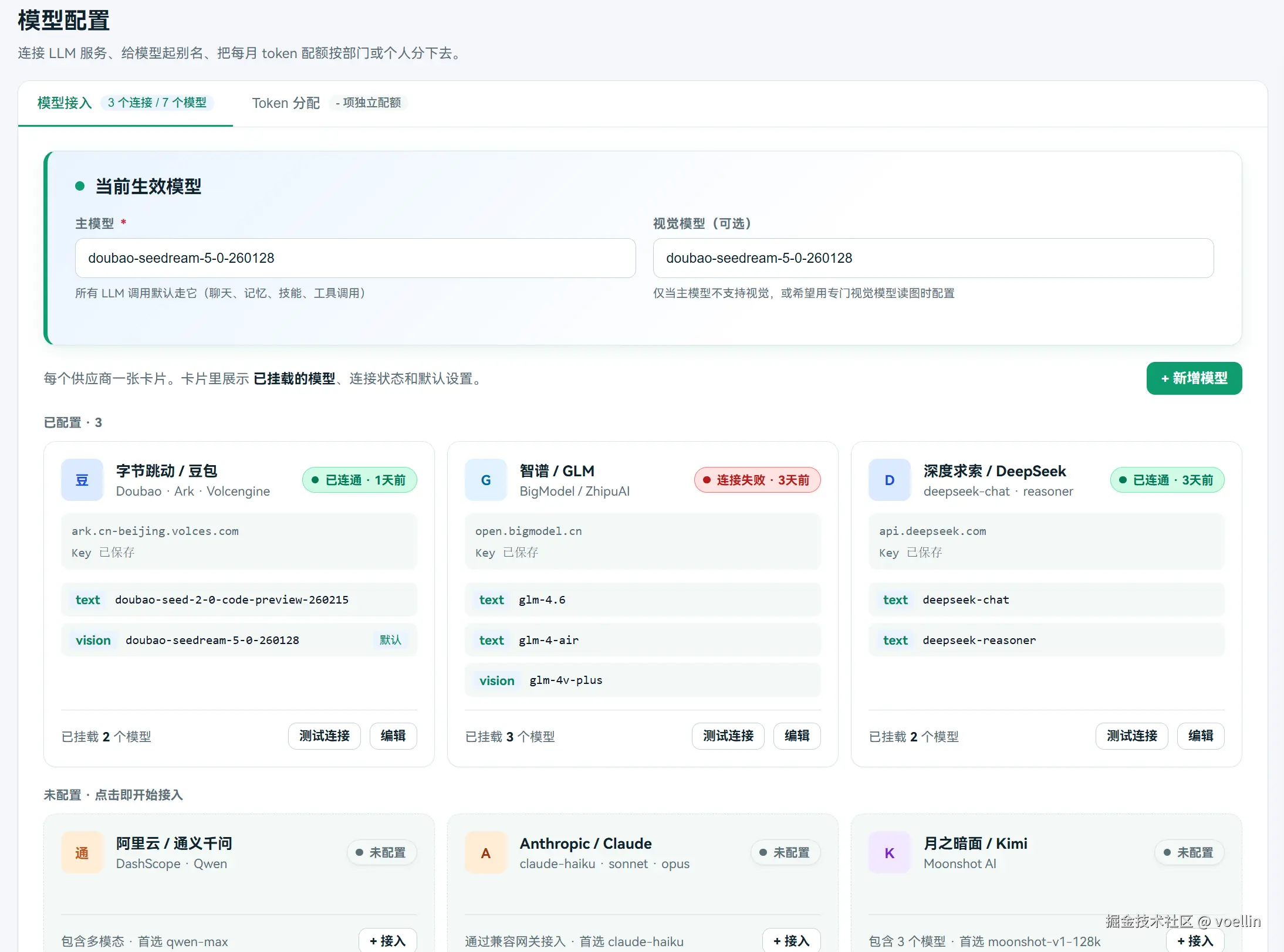Click the 未配置 badge on Kimi card
Screen dimensions: 1284x952
(x=1189, y=852)
